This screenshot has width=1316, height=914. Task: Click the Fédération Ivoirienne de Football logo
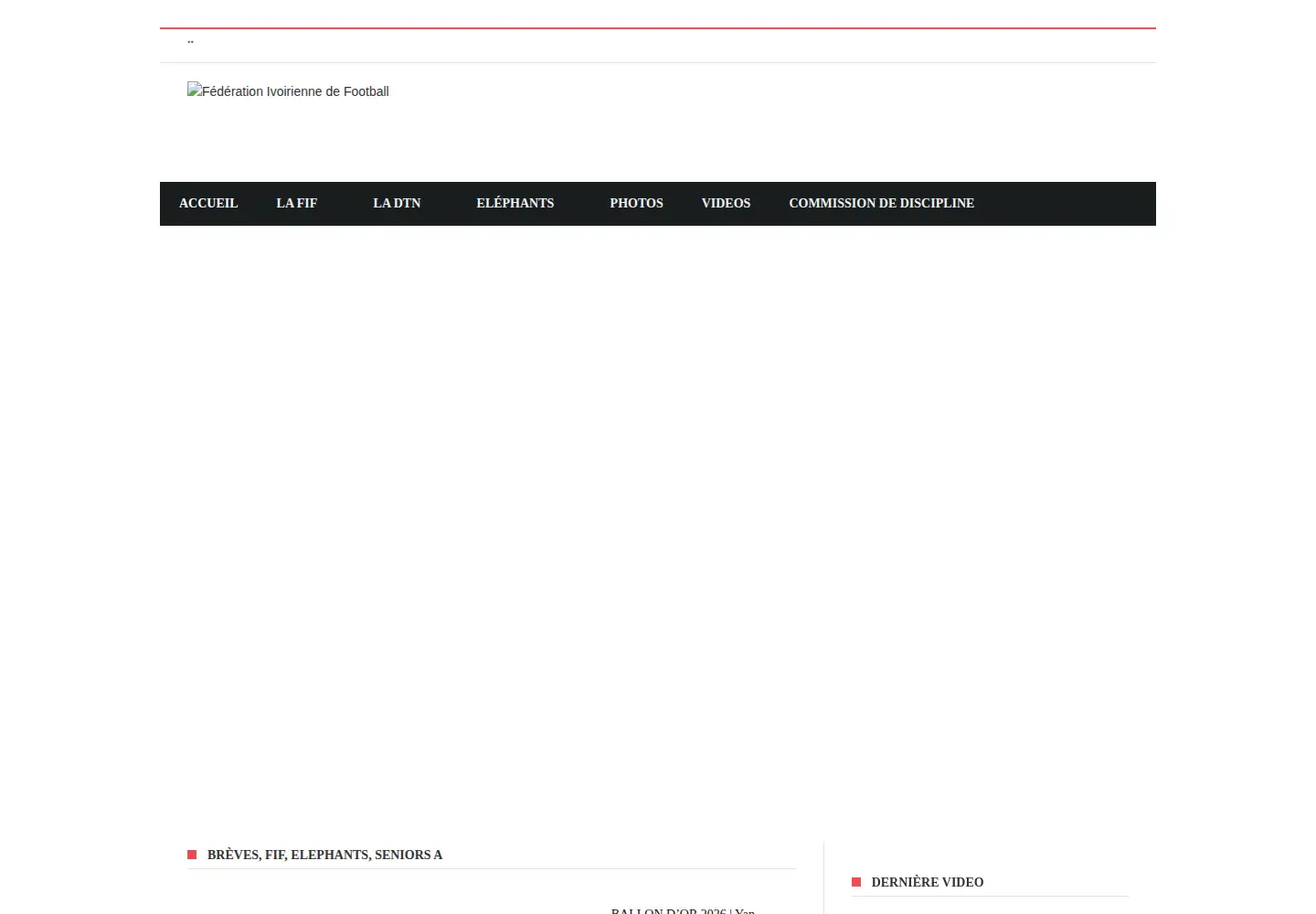coord(288,90)
